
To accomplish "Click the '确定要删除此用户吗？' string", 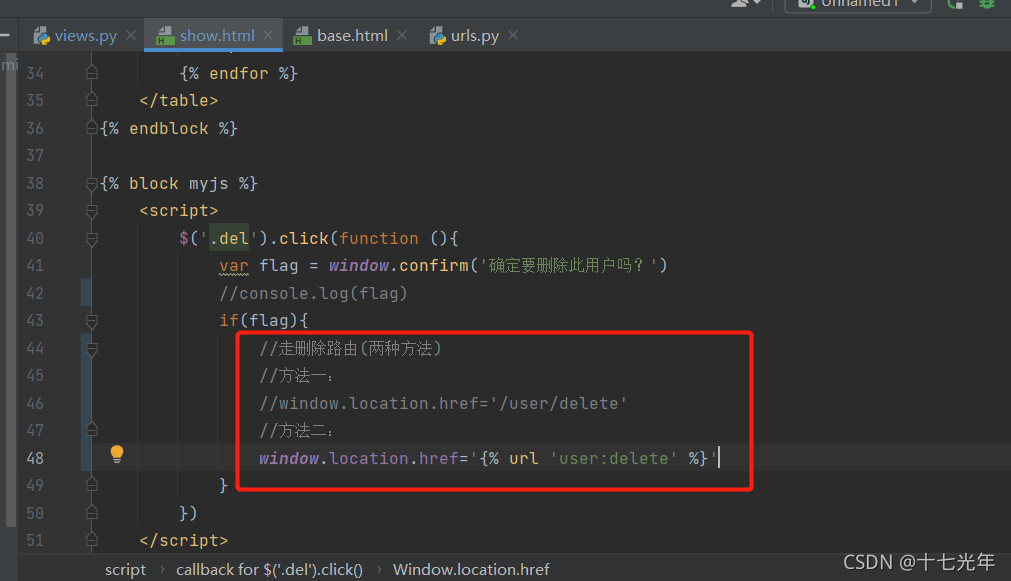I will (568, 266).
